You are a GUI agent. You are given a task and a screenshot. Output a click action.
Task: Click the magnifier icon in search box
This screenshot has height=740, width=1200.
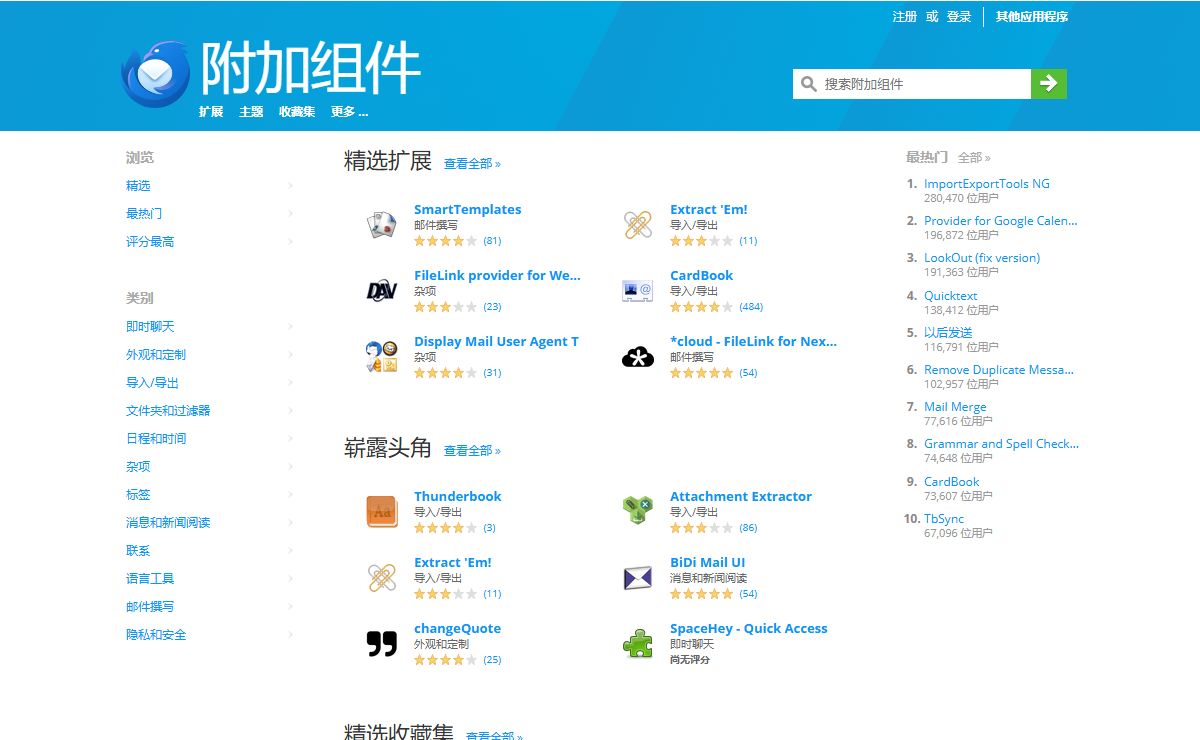pos(808,84)
